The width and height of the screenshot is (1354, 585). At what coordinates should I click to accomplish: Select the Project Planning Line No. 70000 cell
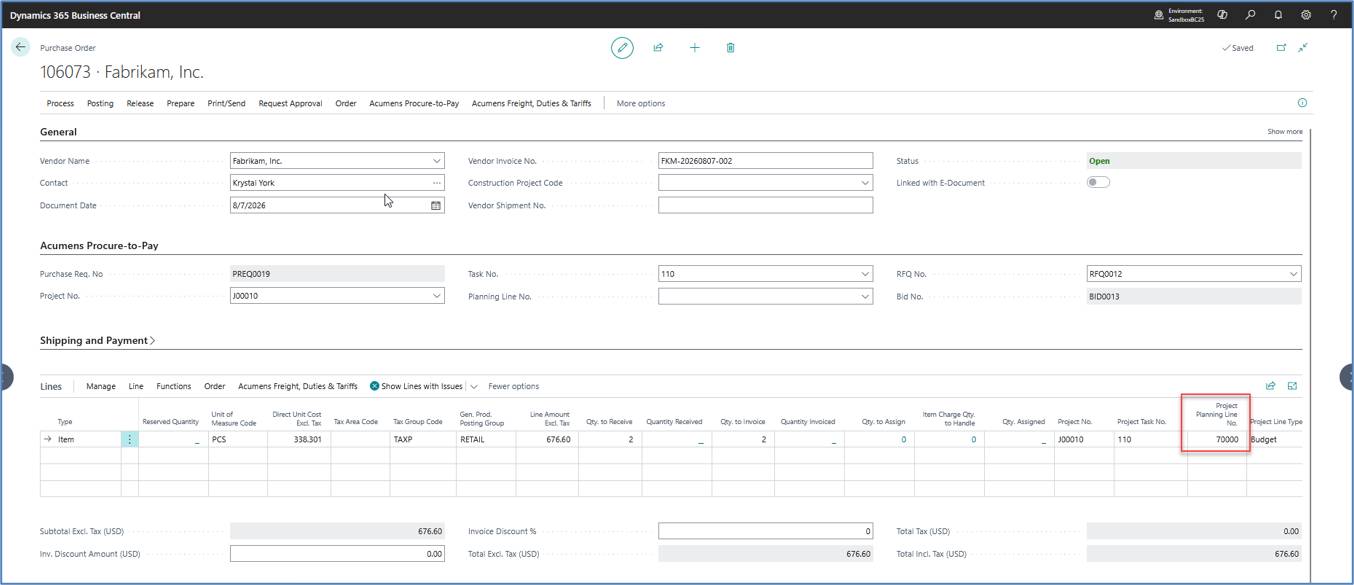[x=1216, y=439]
